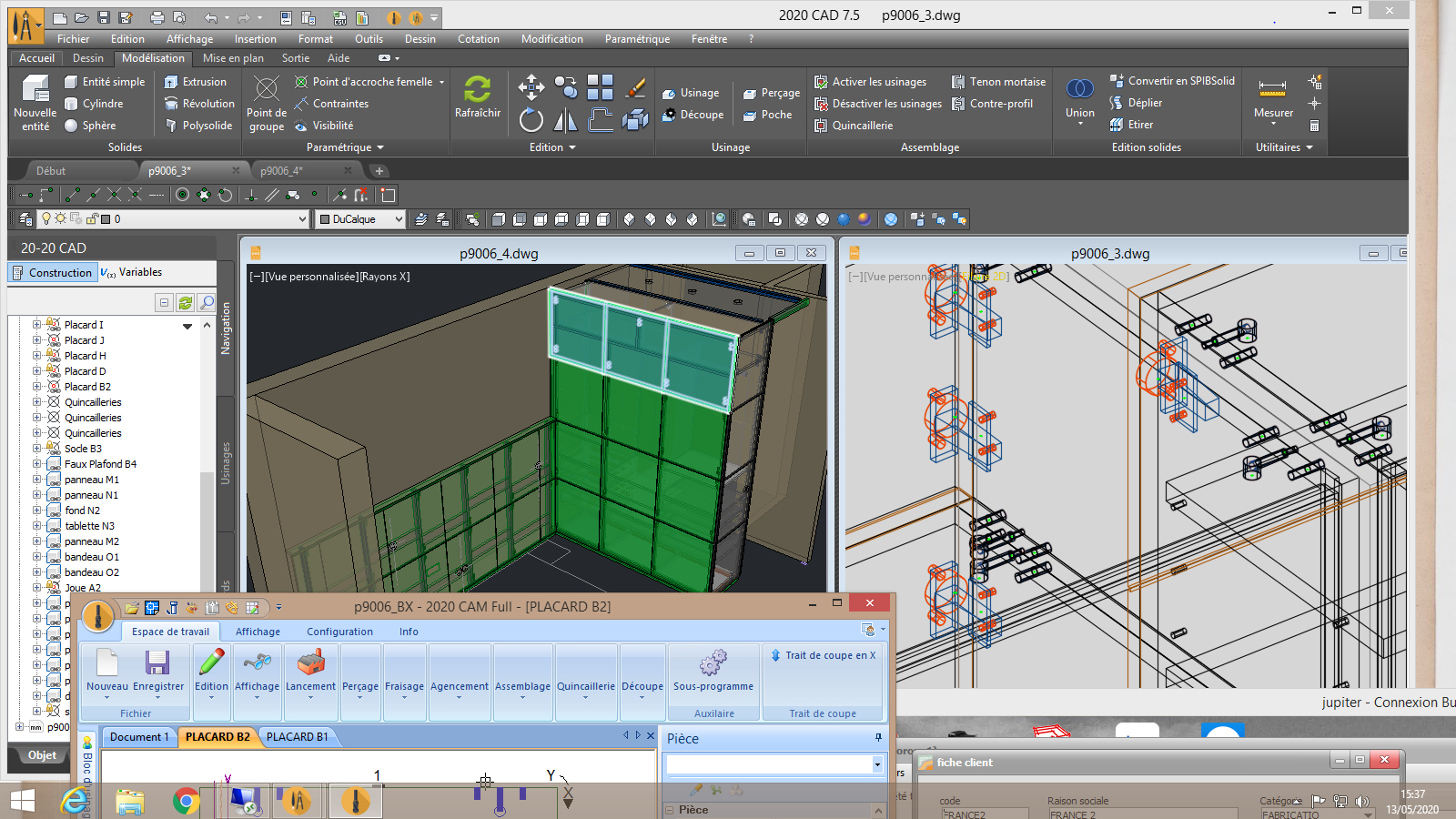Click Désactiver les usinages

(878, 104)
